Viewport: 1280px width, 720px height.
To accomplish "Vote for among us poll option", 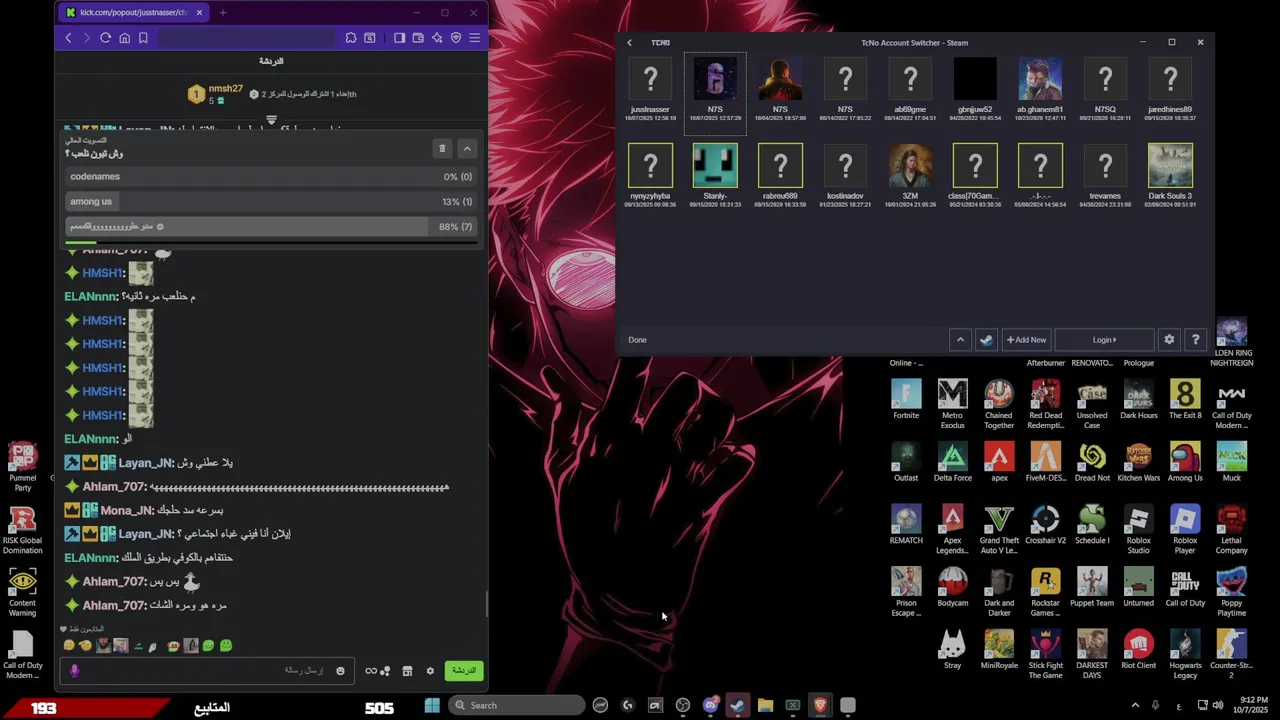I will click(x=270, y=202).
